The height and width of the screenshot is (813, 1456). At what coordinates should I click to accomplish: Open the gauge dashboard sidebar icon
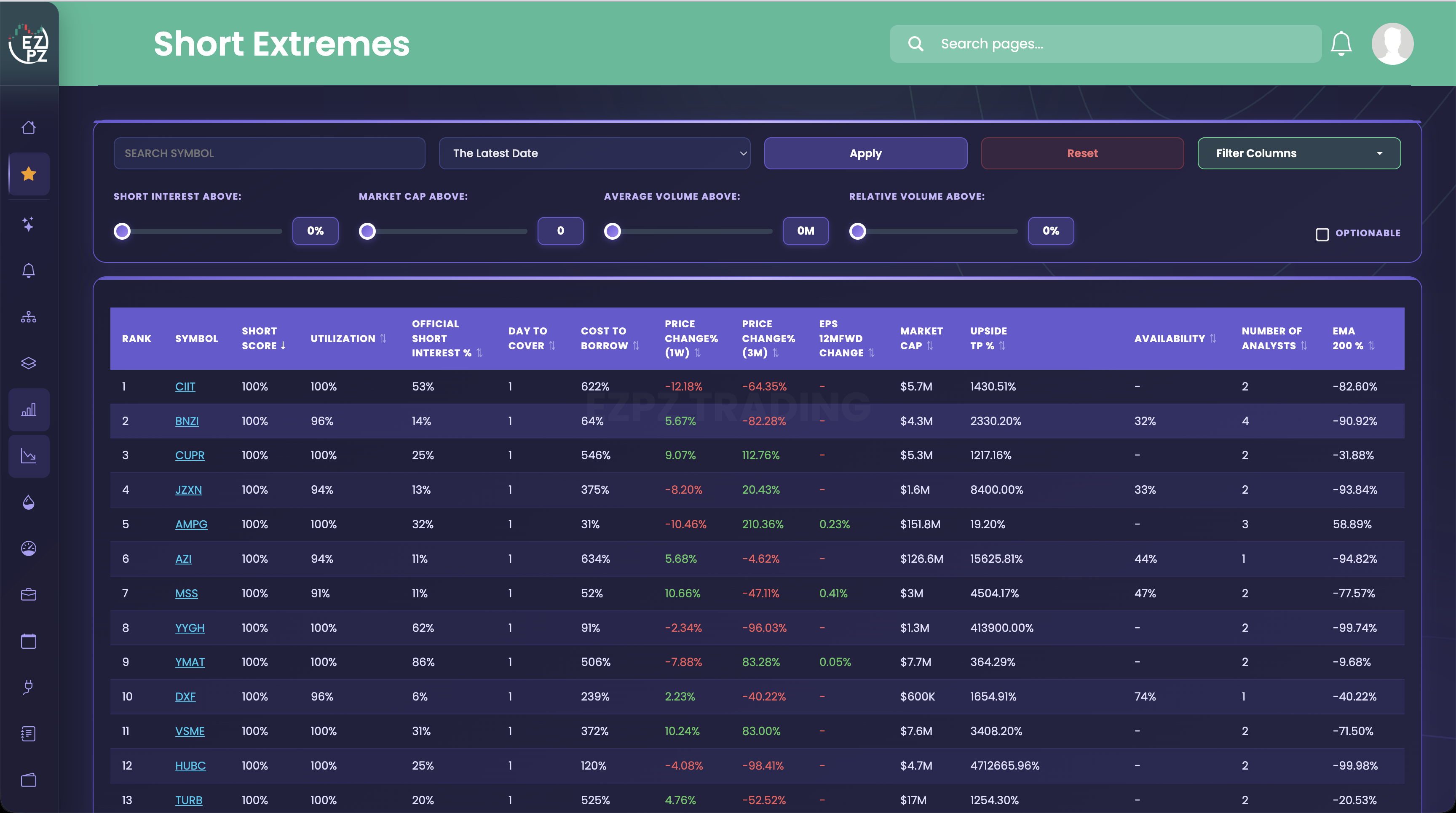(29, 548)
